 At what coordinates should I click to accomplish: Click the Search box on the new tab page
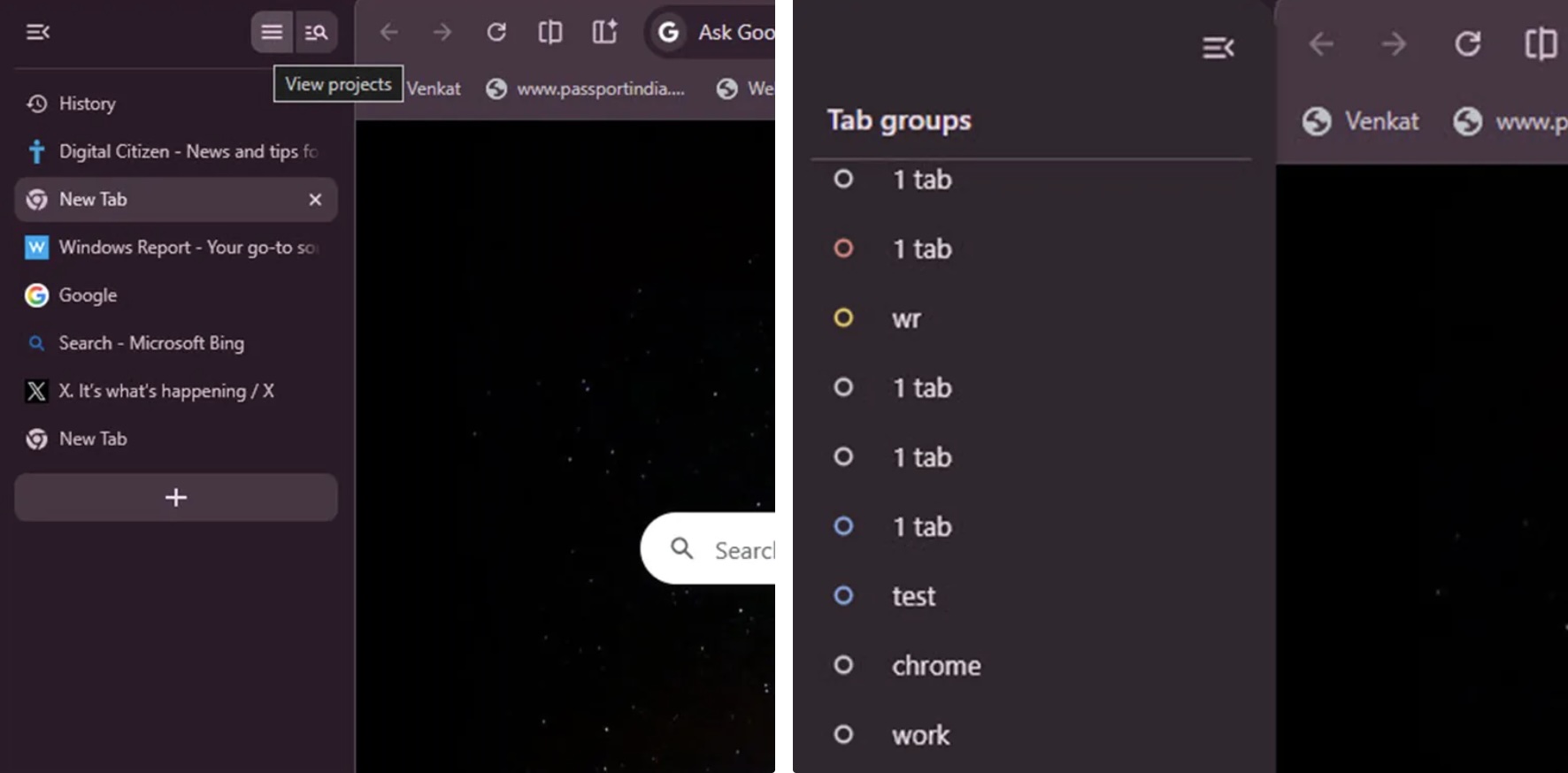coord(726,549)
